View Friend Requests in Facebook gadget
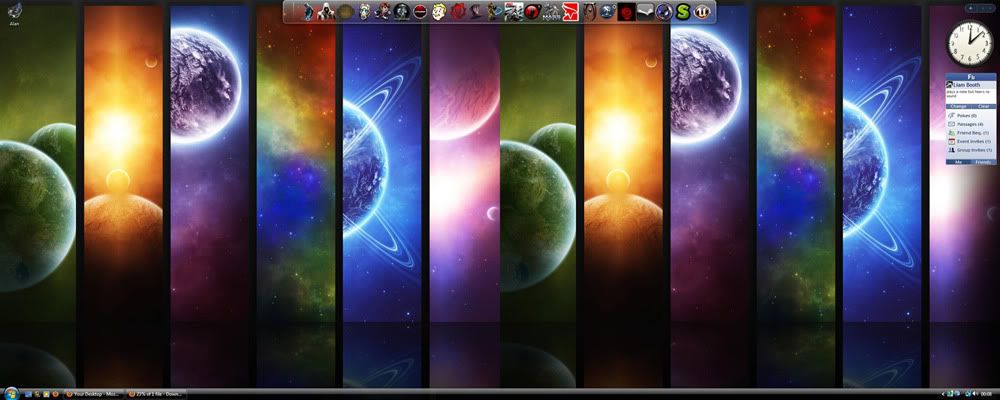The image size is (1000, 400). (967, 132)
